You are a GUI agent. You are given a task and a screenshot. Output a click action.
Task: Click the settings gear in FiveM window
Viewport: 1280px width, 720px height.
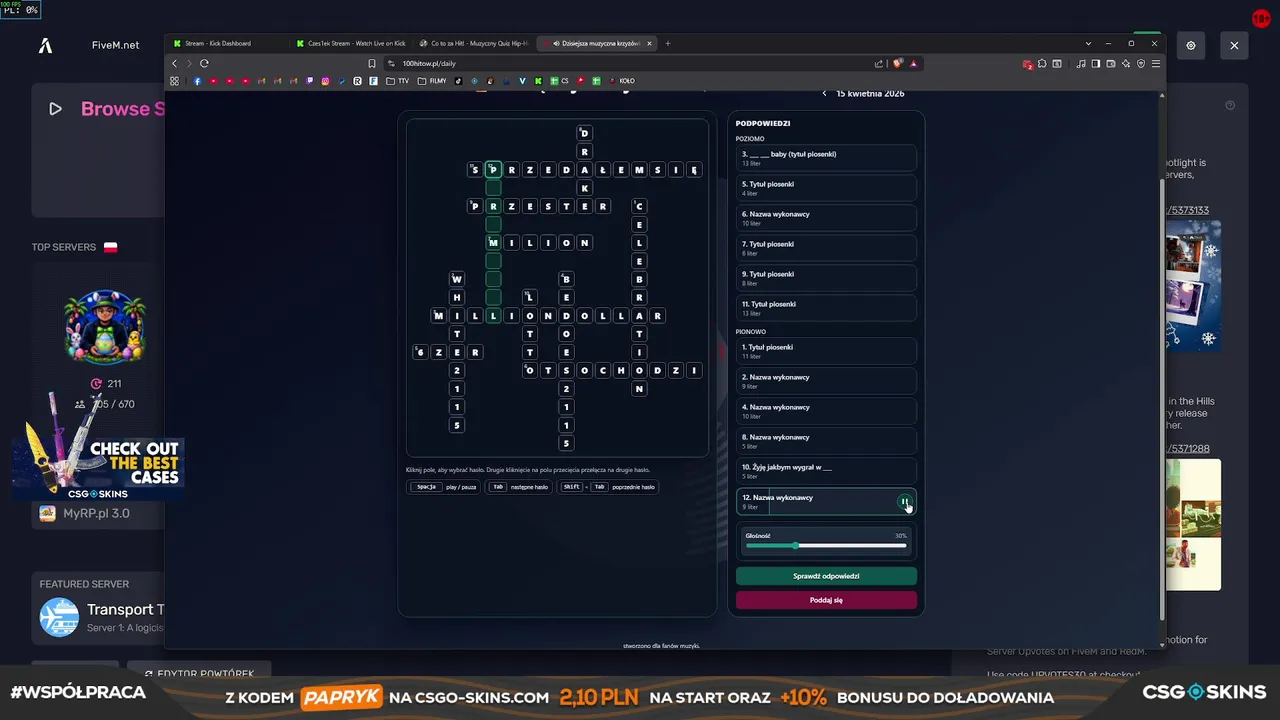click(x=1191, y=45)
